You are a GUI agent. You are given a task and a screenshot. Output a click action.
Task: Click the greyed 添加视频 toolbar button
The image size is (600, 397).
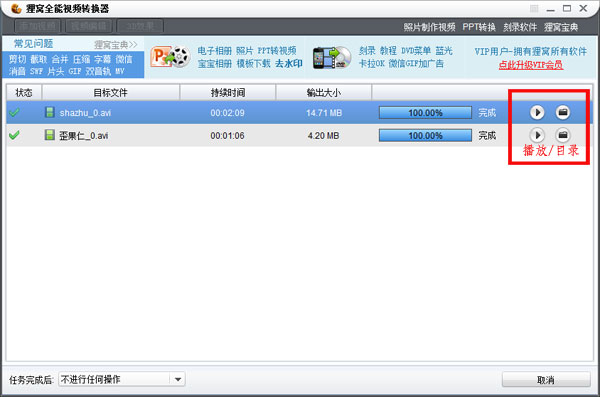coord(38,26)
